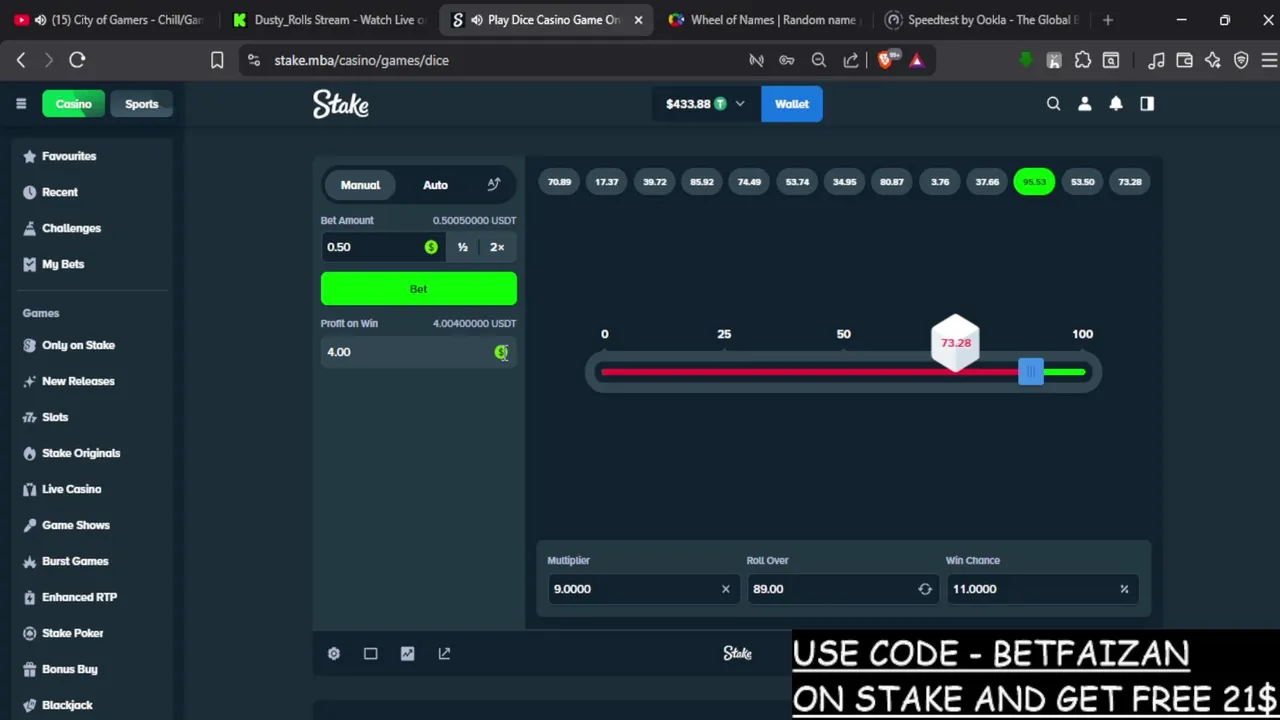Open the browser VPN shield icon
The image size is (1280, 720).
click(1241, 60)
